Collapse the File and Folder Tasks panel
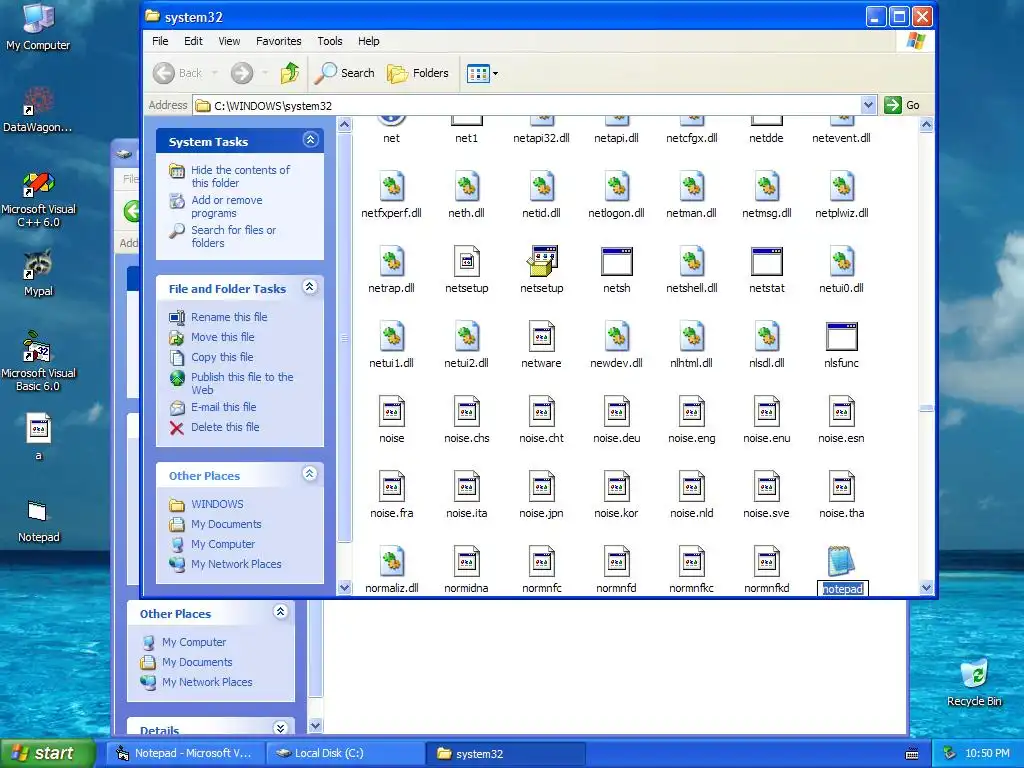 point(310,287)
